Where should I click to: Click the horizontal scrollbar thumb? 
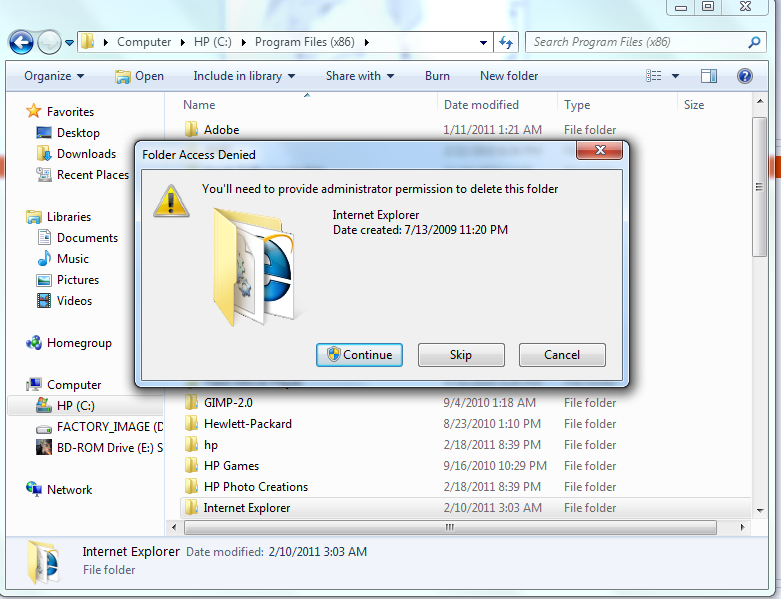coord(450,527)
